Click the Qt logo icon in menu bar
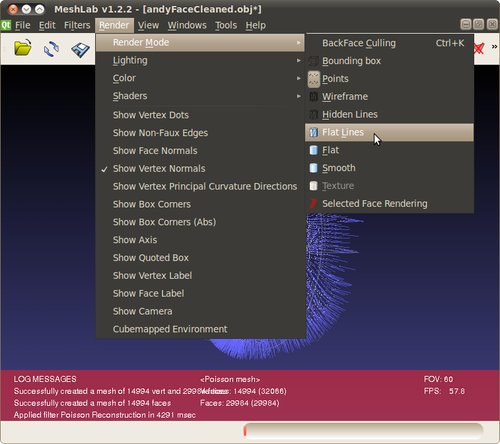 click(x=6, y=25)
